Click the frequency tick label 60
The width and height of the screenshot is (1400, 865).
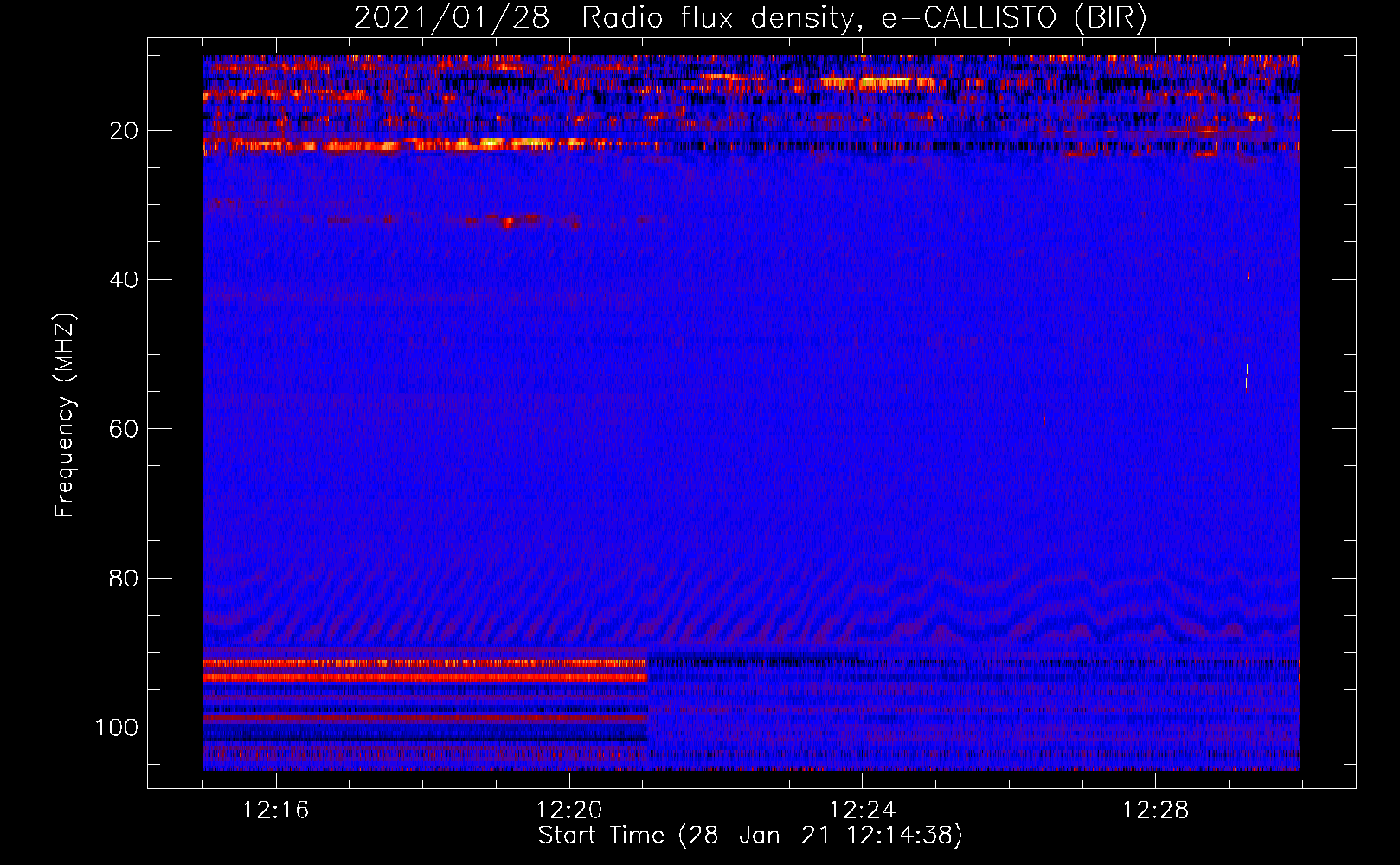(x=124, y=429)
